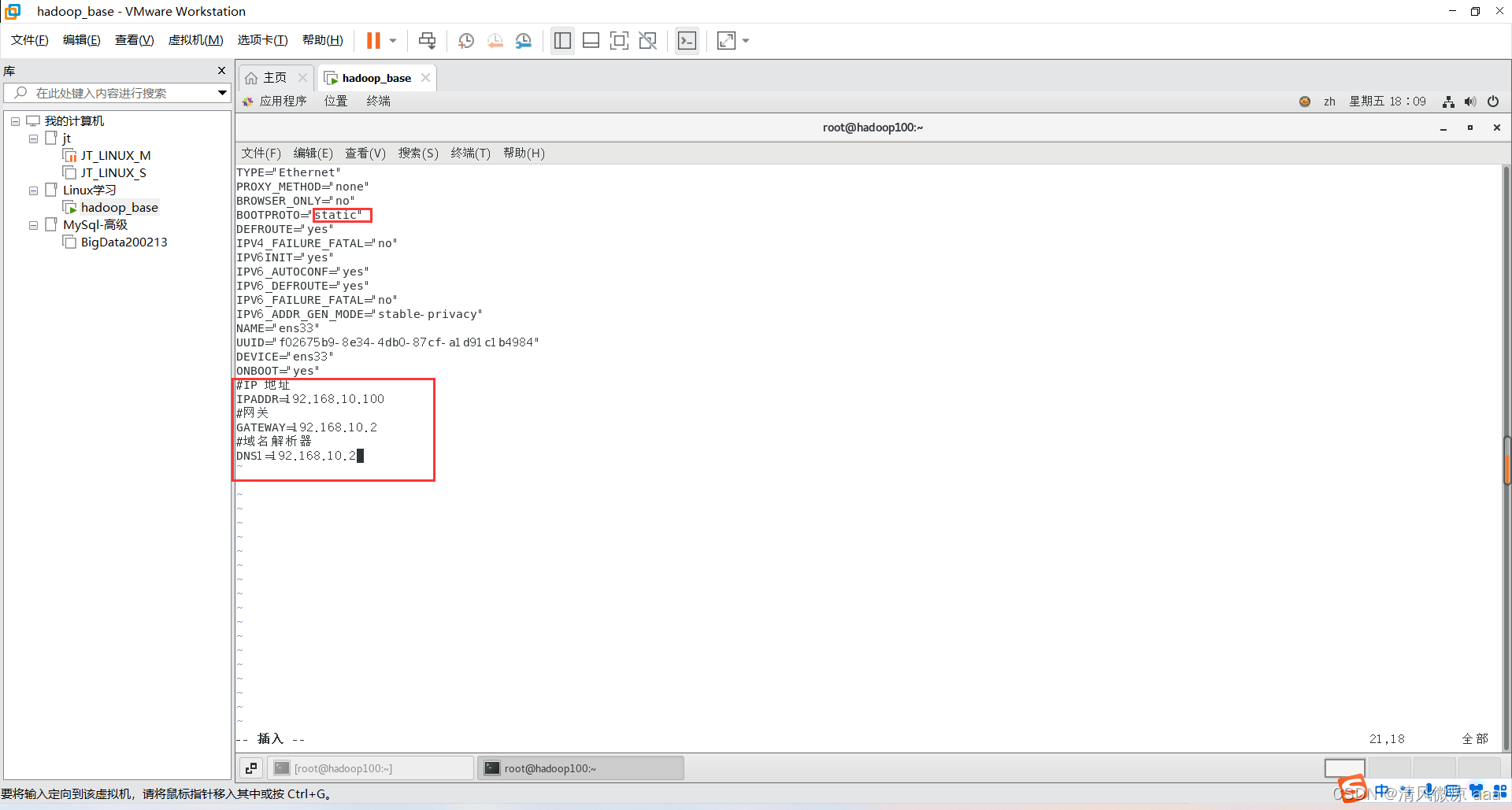Open terminal 搜索(S) menu
1512x810 pixels.
point(418,153)
